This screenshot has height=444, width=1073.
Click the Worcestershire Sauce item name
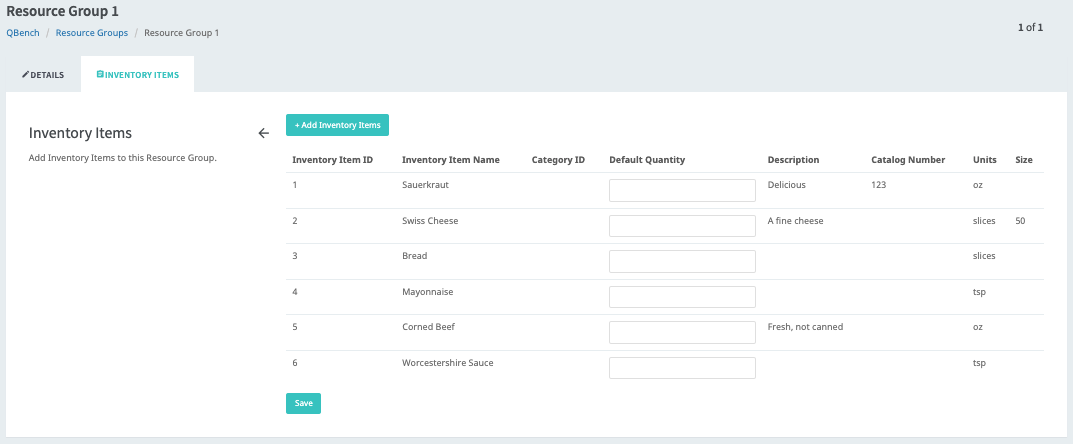447,363
